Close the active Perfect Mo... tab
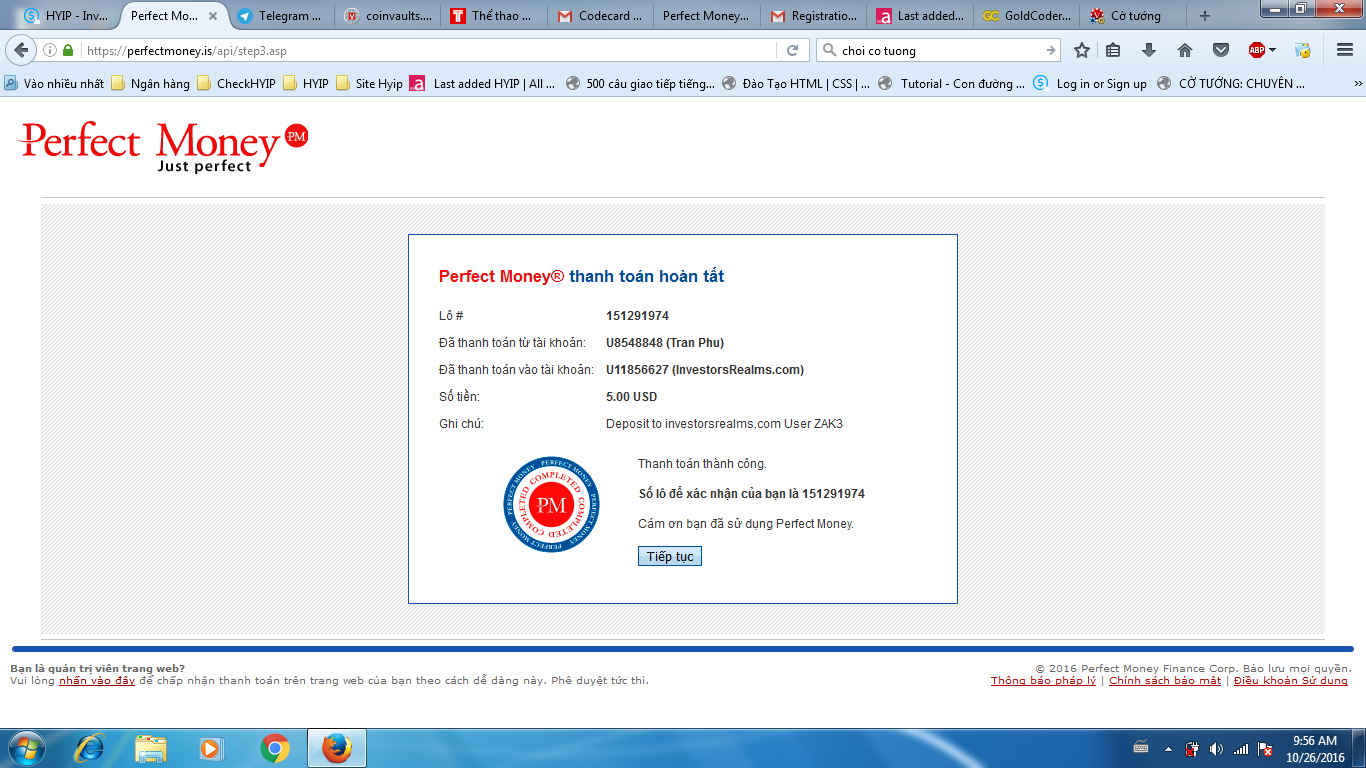1366x768 pixels. [212, 16]
